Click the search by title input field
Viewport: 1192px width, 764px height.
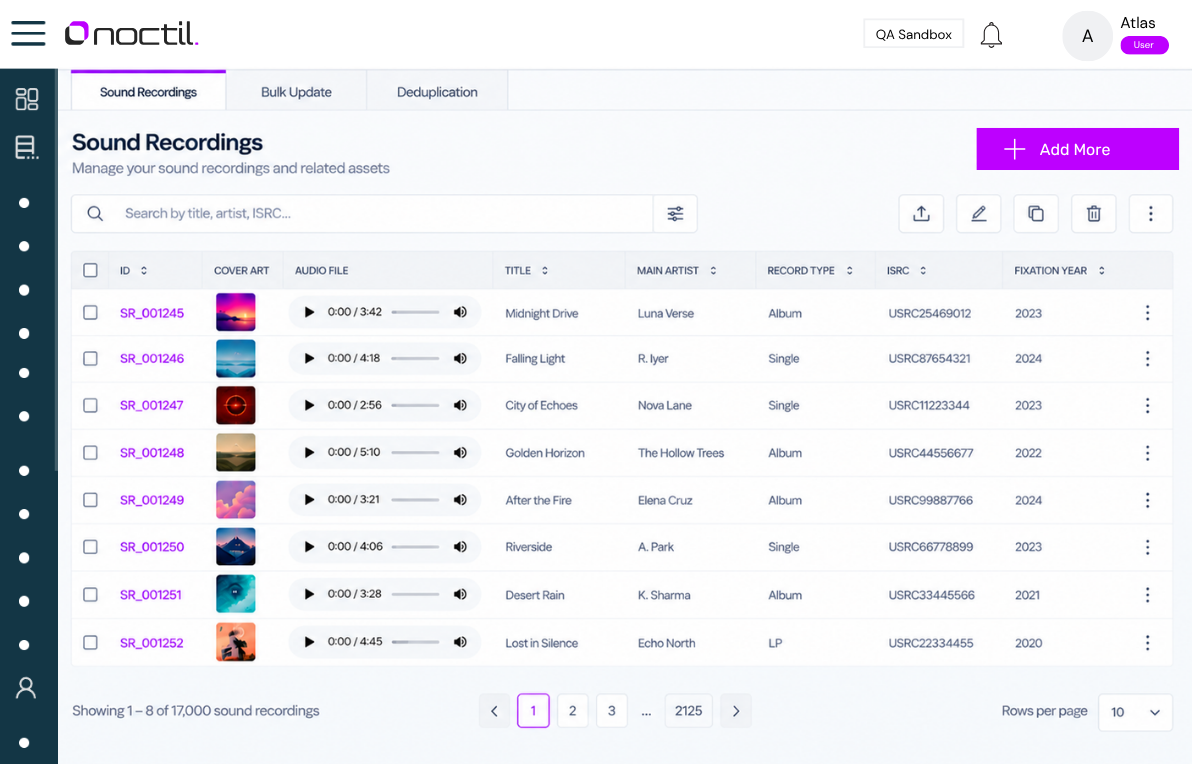pyautogui.click(x=362, y=214)
